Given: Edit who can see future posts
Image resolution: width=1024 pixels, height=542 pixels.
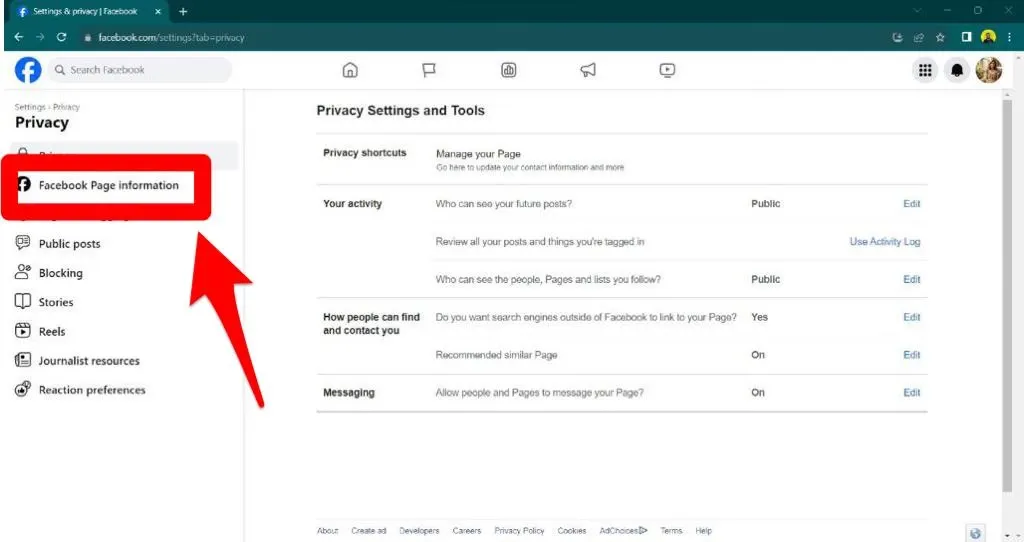Looking at the screenshot, I should (911, 204).
